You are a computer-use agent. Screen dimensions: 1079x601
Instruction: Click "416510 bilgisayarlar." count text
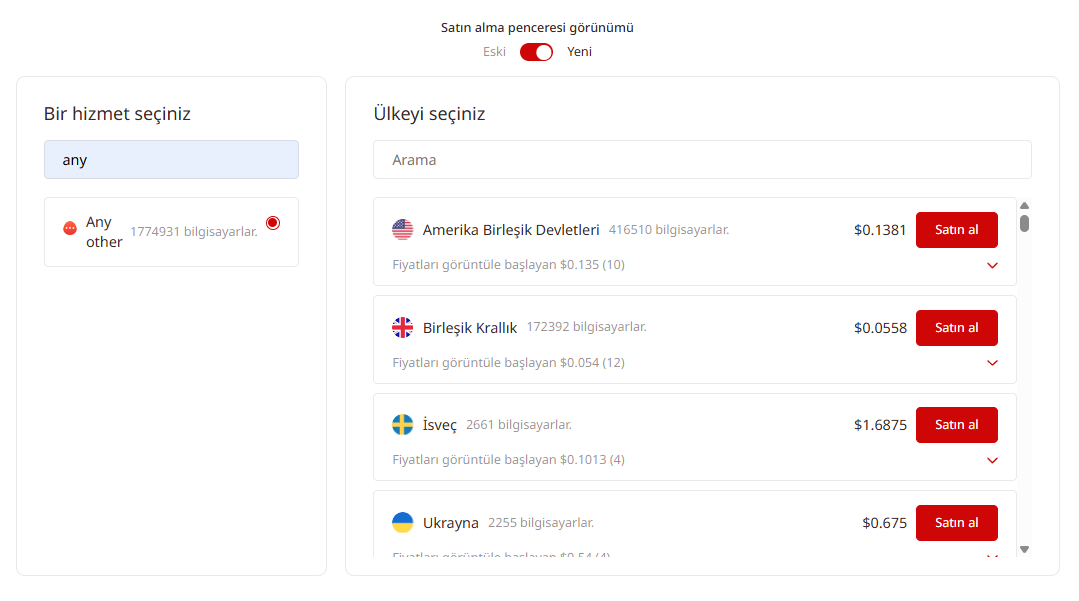[x=669, y=230]
